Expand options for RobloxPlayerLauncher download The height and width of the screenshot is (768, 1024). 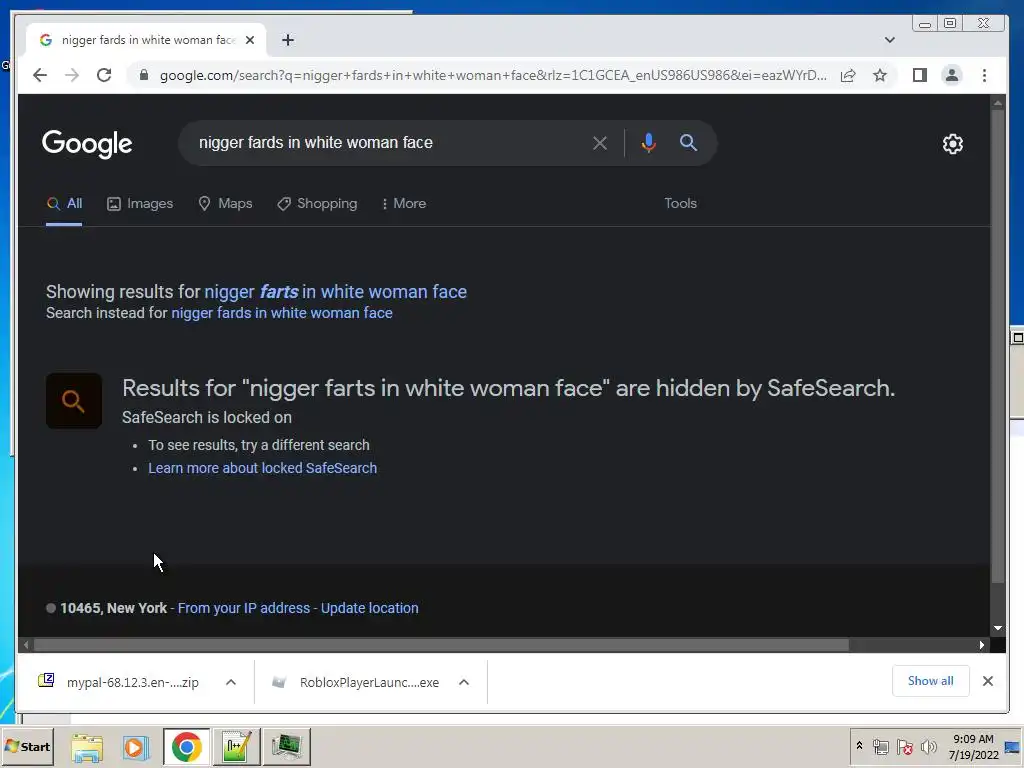coord(464,682)
